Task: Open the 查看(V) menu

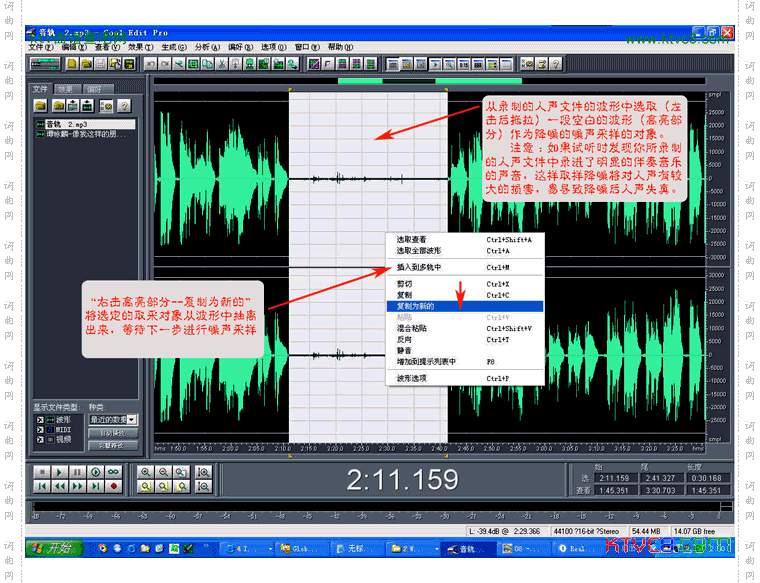Action: (x=107, y=47)
